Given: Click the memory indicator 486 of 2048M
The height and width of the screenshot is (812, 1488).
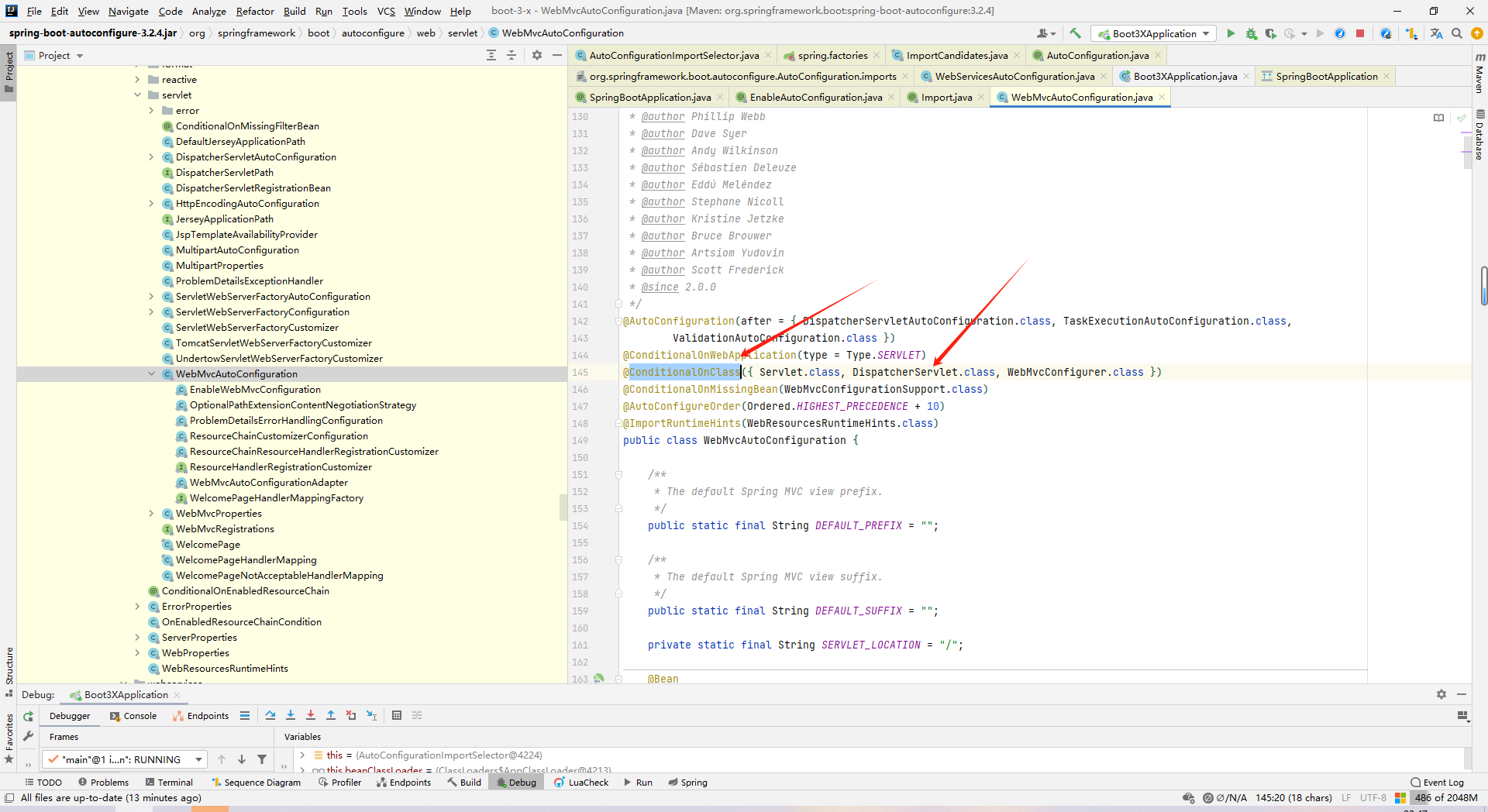Looking at the screenshot, I should click(1445, 797).
